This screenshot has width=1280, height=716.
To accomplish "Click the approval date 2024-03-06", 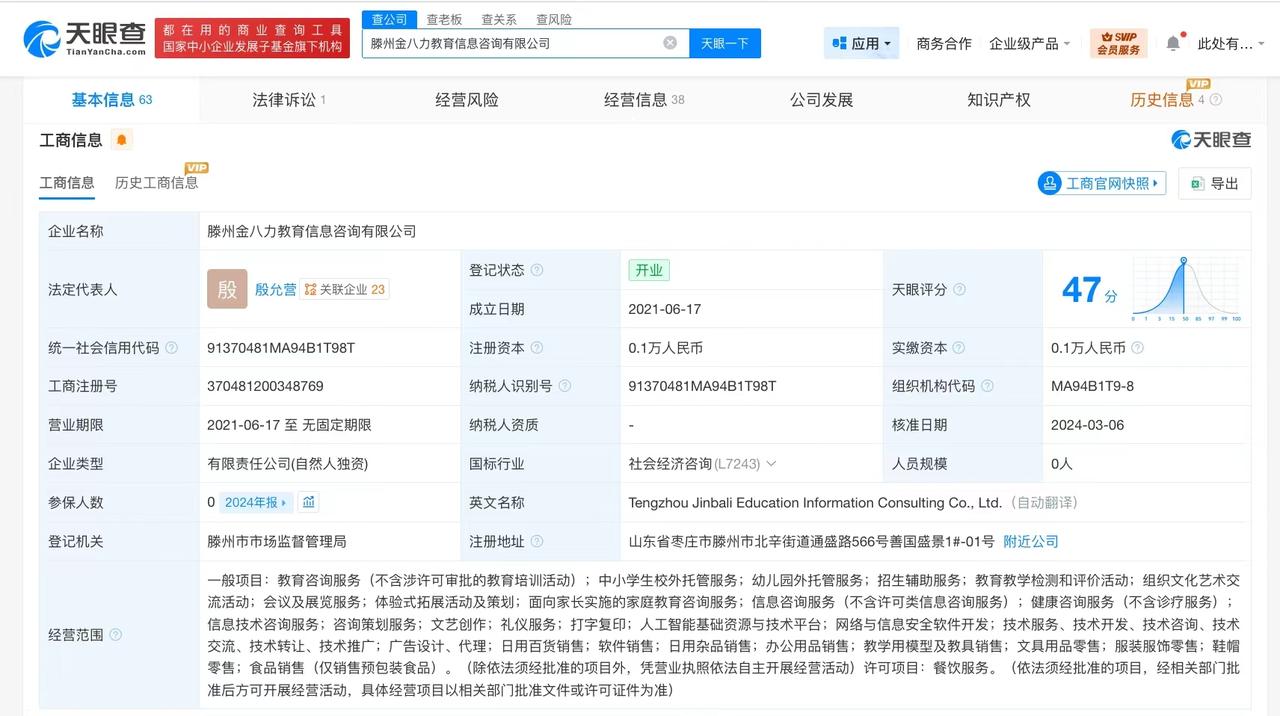I will (x=1087, y=425).
